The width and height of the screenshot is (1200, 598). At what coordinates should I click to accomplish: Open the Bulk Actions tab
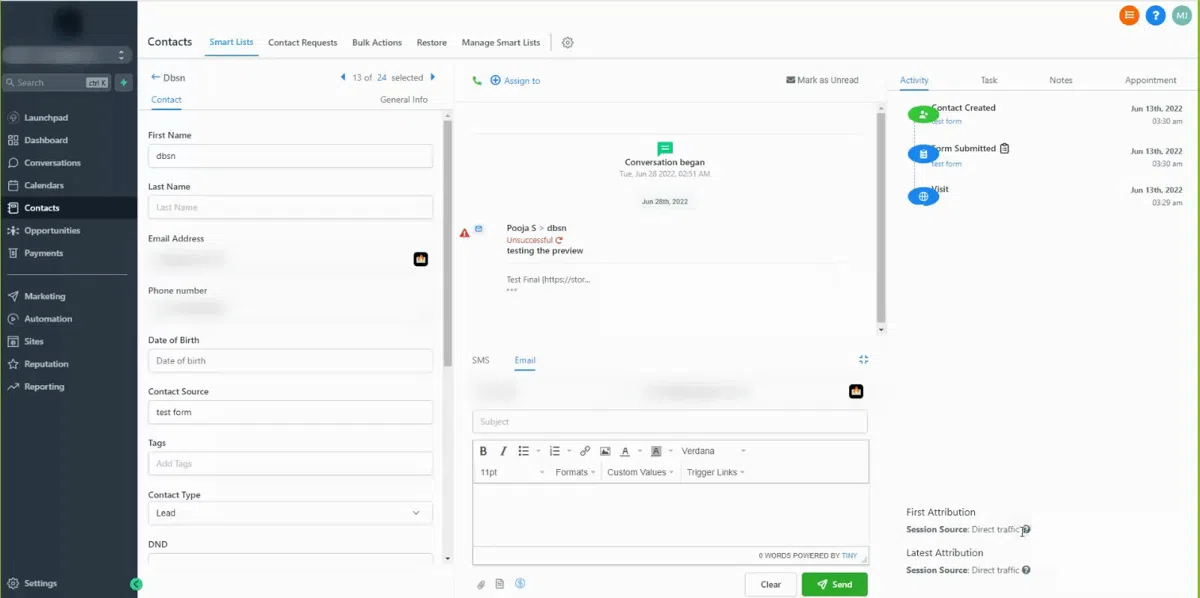pyautogui.click(x=377, y=43)
